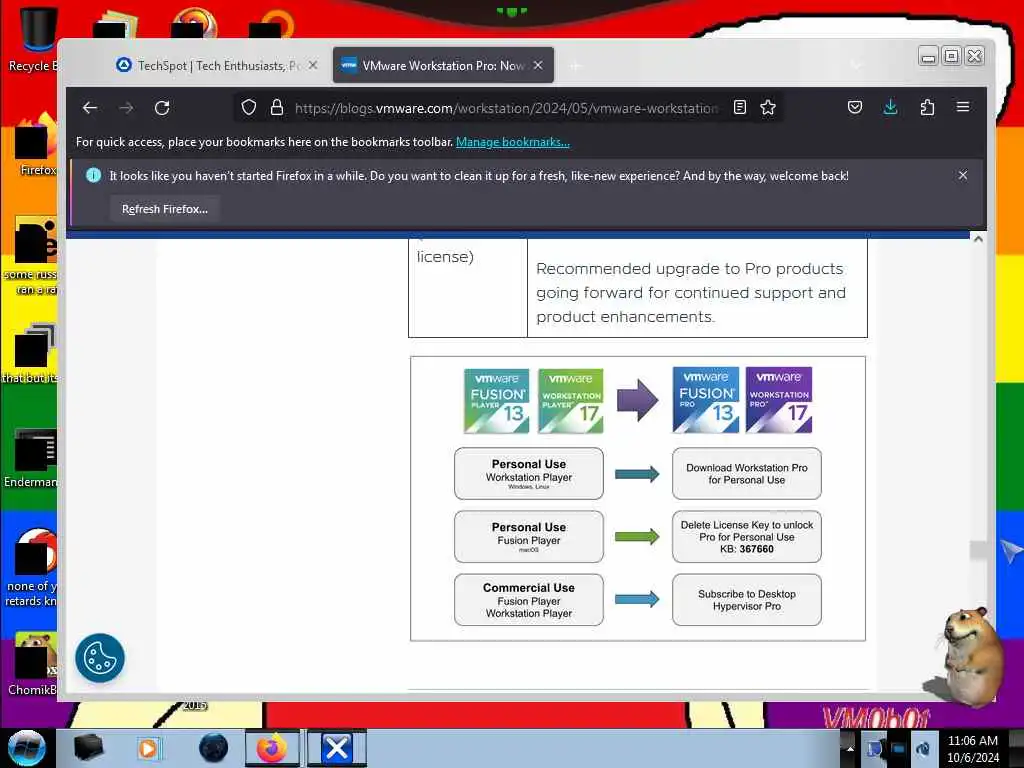Image resolution: width=1024 pixels, height=768 pixels.
Task: Click the "Personal Use Fusion Player" box
Action: 529,537
